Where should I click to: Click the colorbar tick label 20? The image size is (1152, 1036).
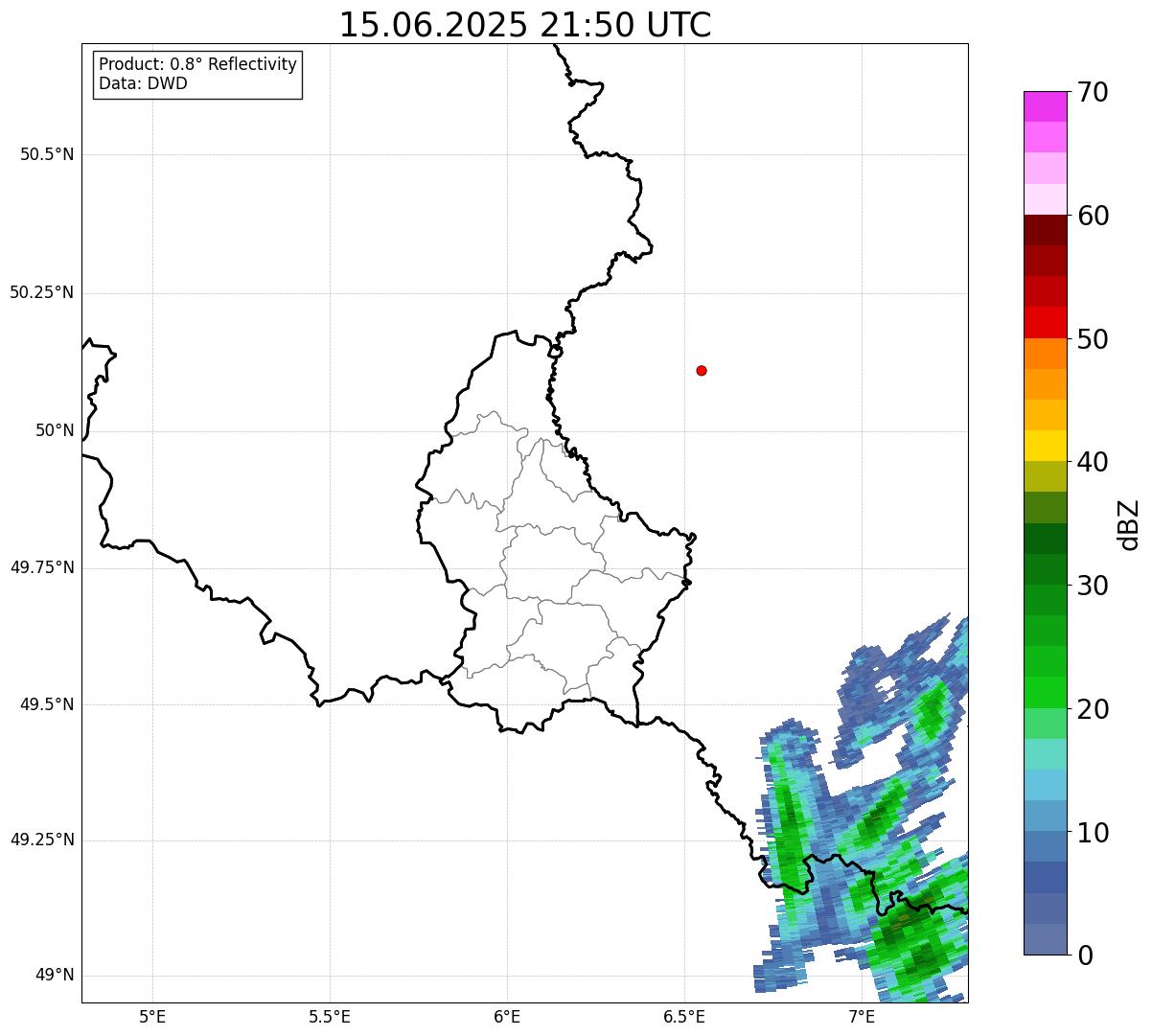(1093, 709)
